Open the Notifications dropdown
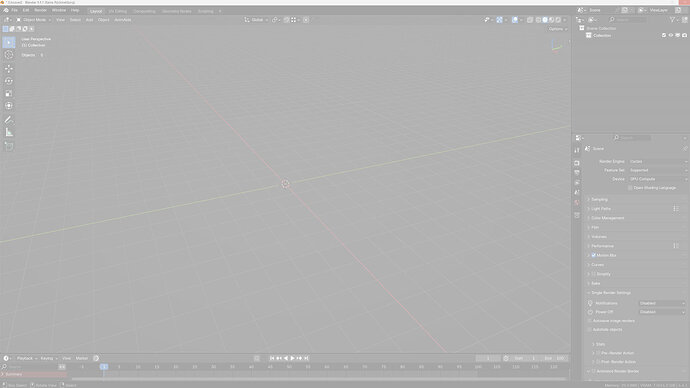The image size is (690, 388). pyautogui.click(x=662, y=303)
